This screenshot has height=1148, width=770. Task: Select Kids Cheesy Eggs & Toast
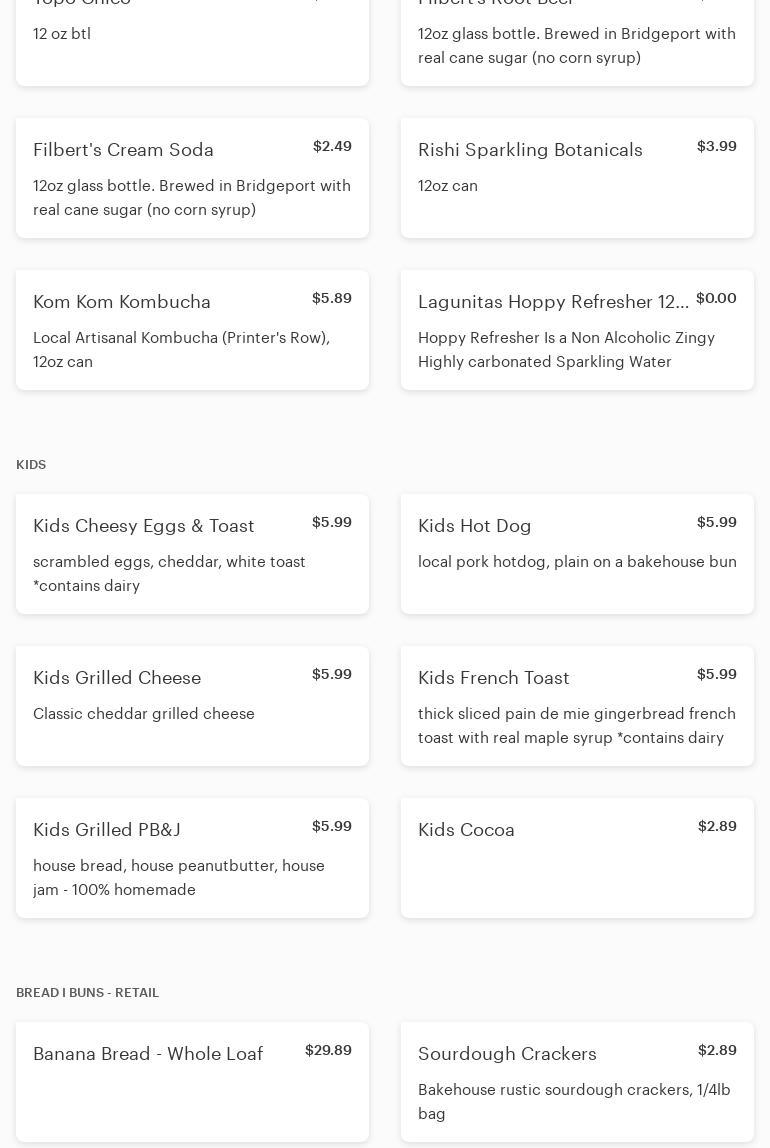pyautogui.click(x=192, y=554)
